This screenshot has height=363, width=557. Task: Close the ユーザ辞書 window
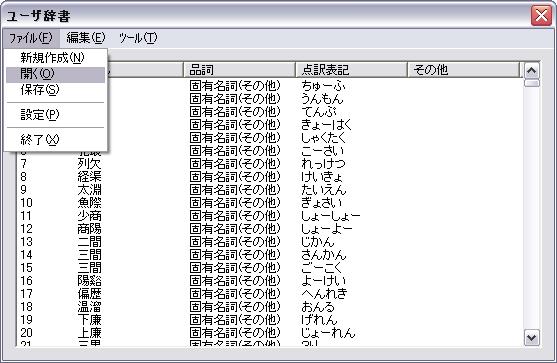tap(541, 16)
